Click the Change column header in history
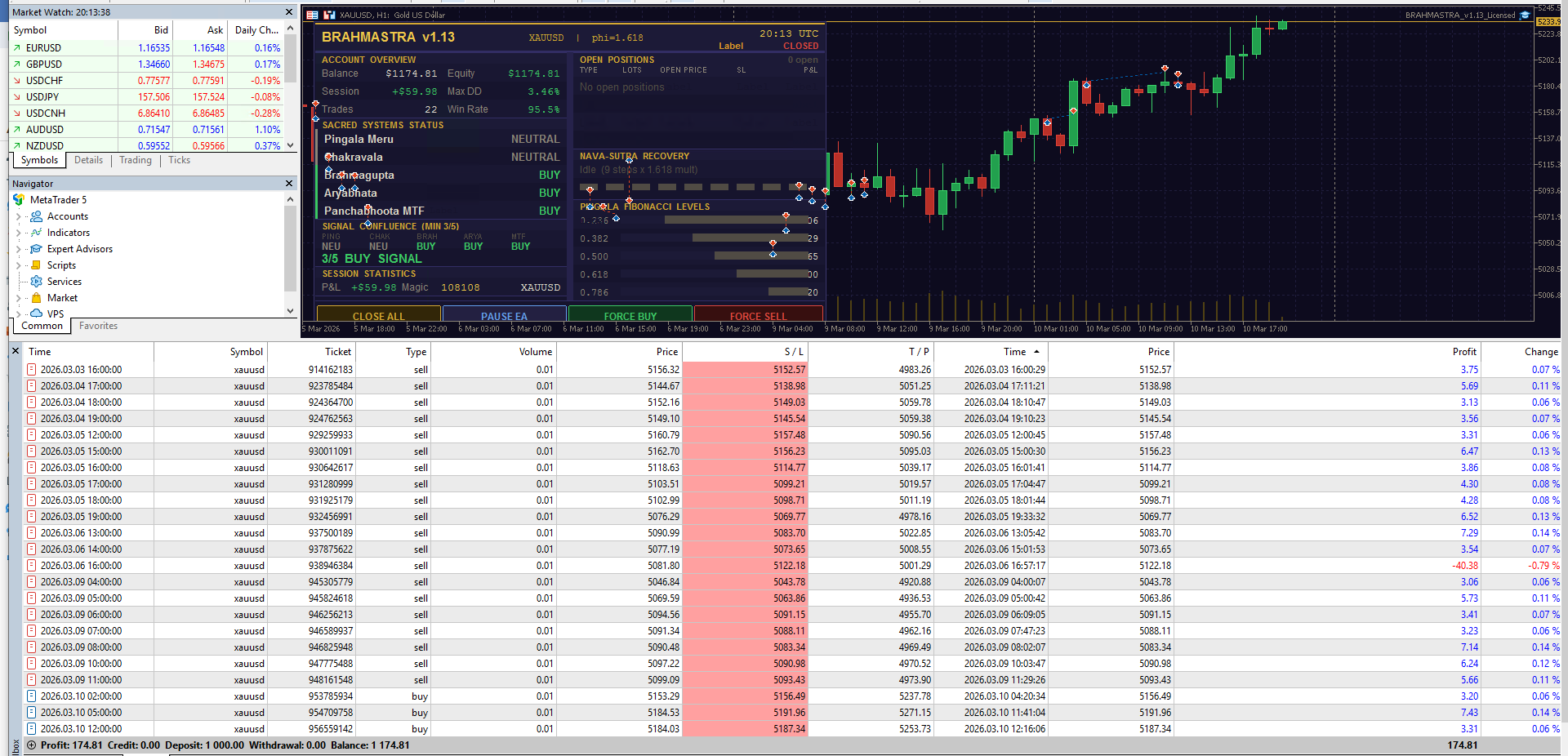Viewport: 1568px width, 756px height. (1521, 352)
